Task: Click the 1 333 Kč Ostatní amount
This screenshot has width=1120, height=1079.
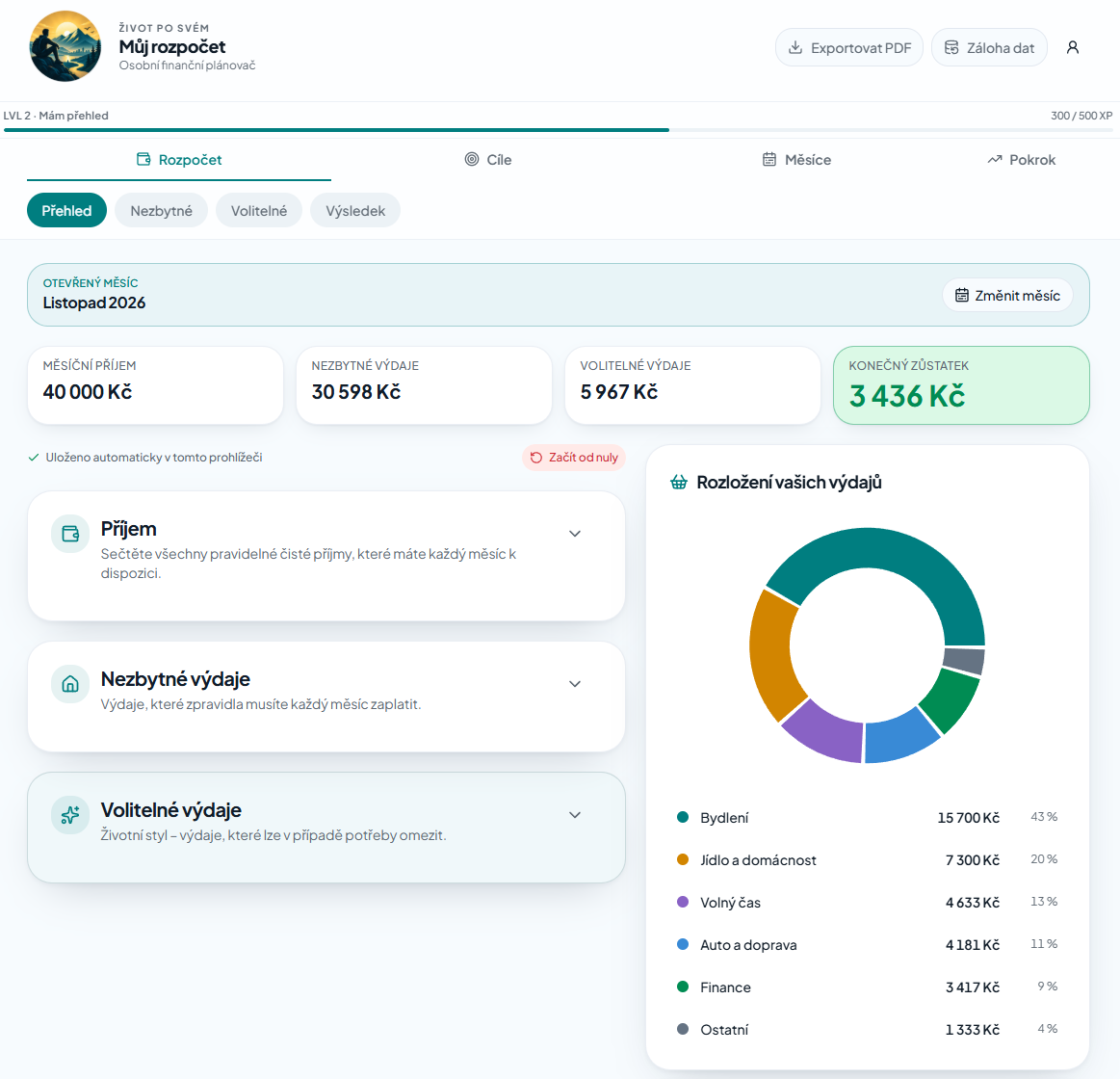Action: click(972, 1030)
